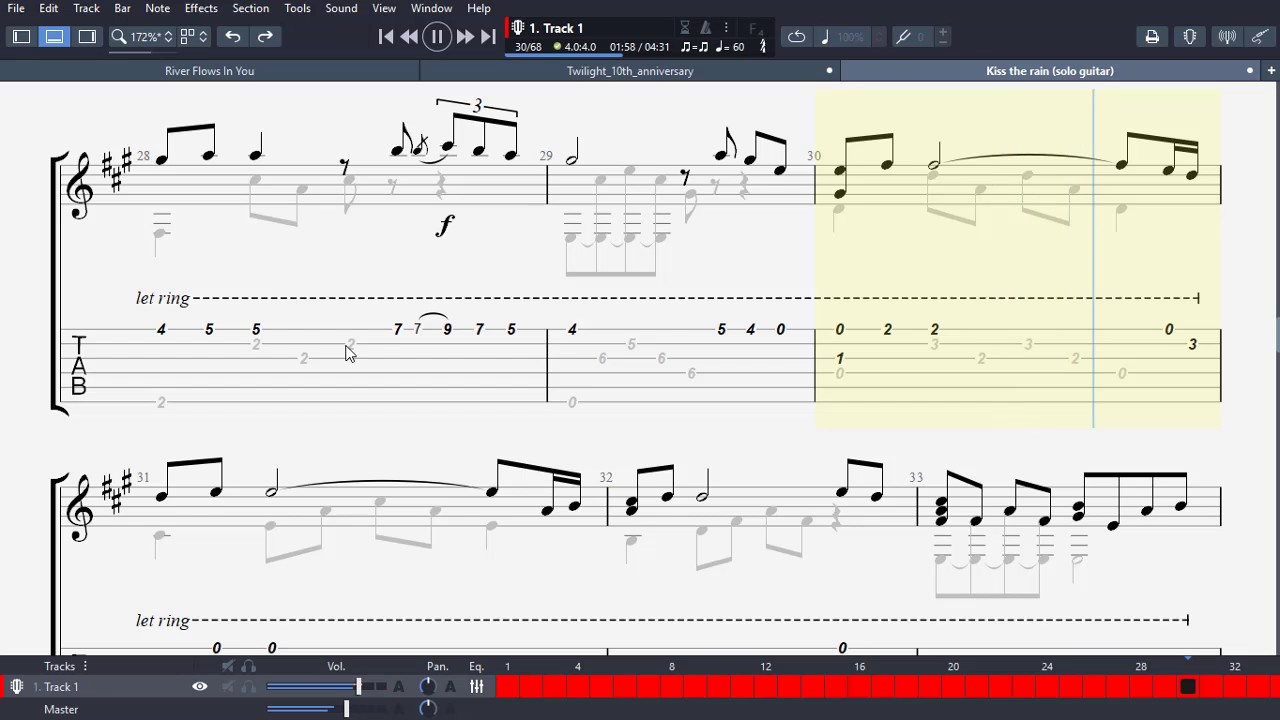Image resolution: width=1280 pixels, height=720 pixels.
Task: Switch to Twilight_10th_anniversary tab
Action: 630,71
